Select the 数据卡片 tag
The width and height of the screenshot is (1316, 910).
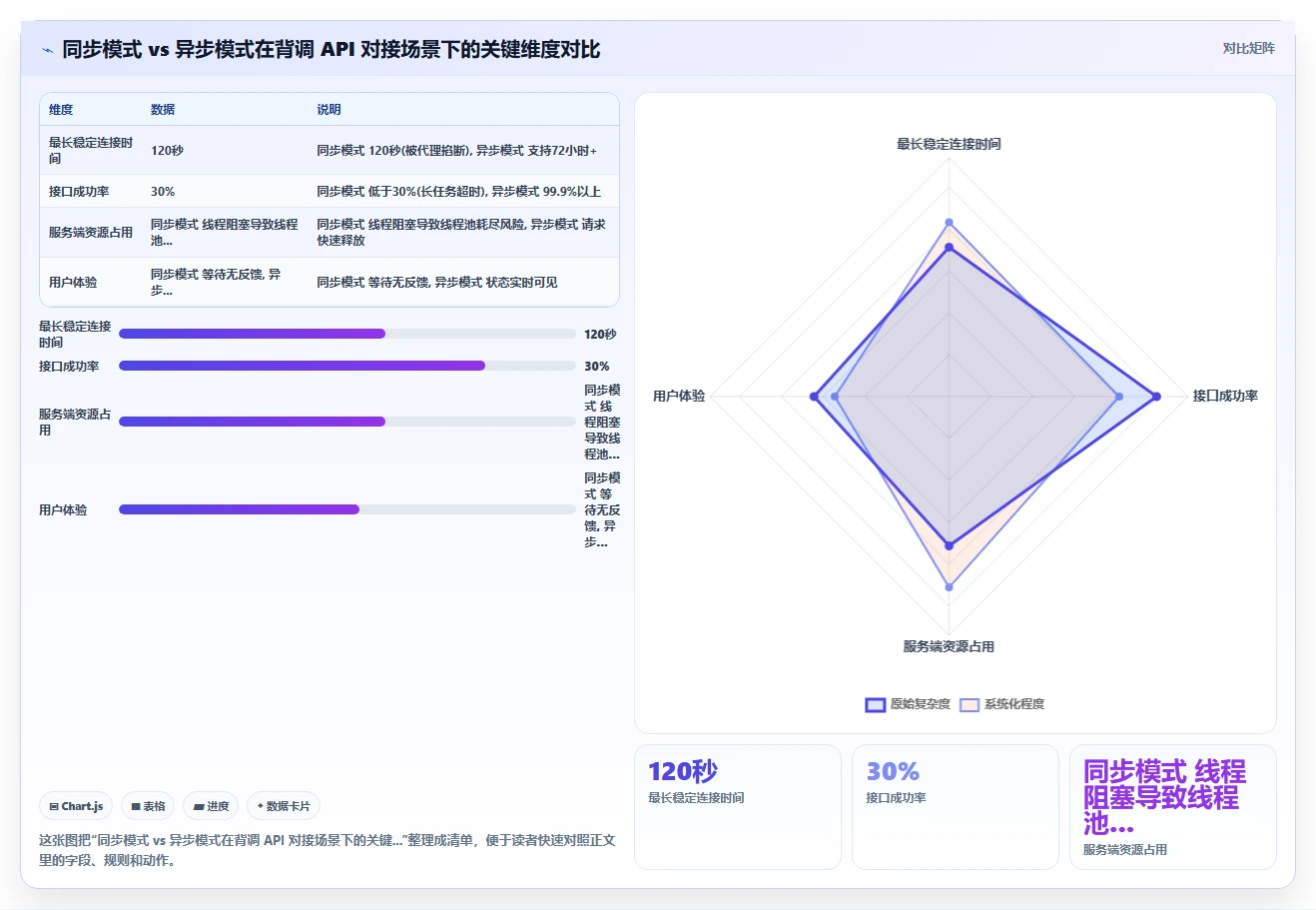click(x=284, y=806)
